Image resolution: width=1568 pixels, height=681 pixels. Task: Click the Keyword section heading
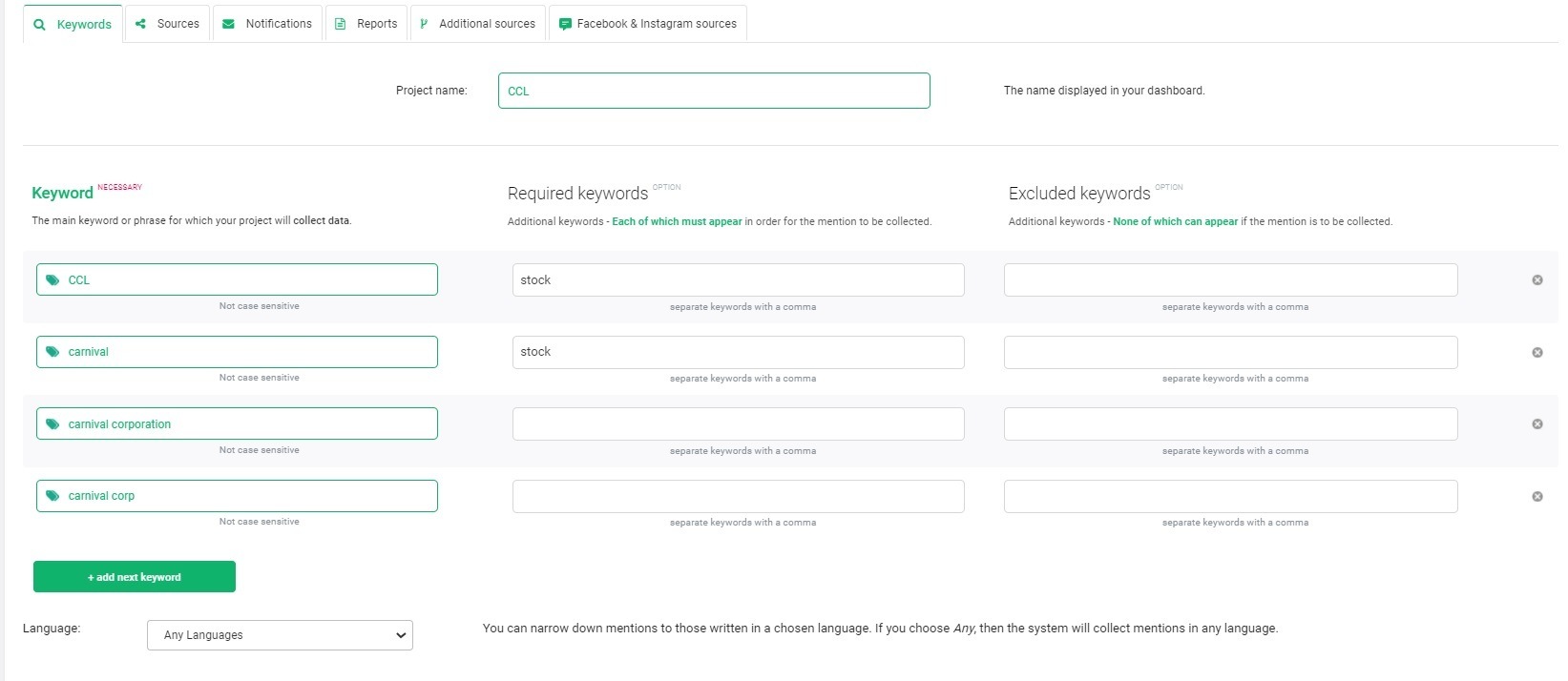[62, 193]
